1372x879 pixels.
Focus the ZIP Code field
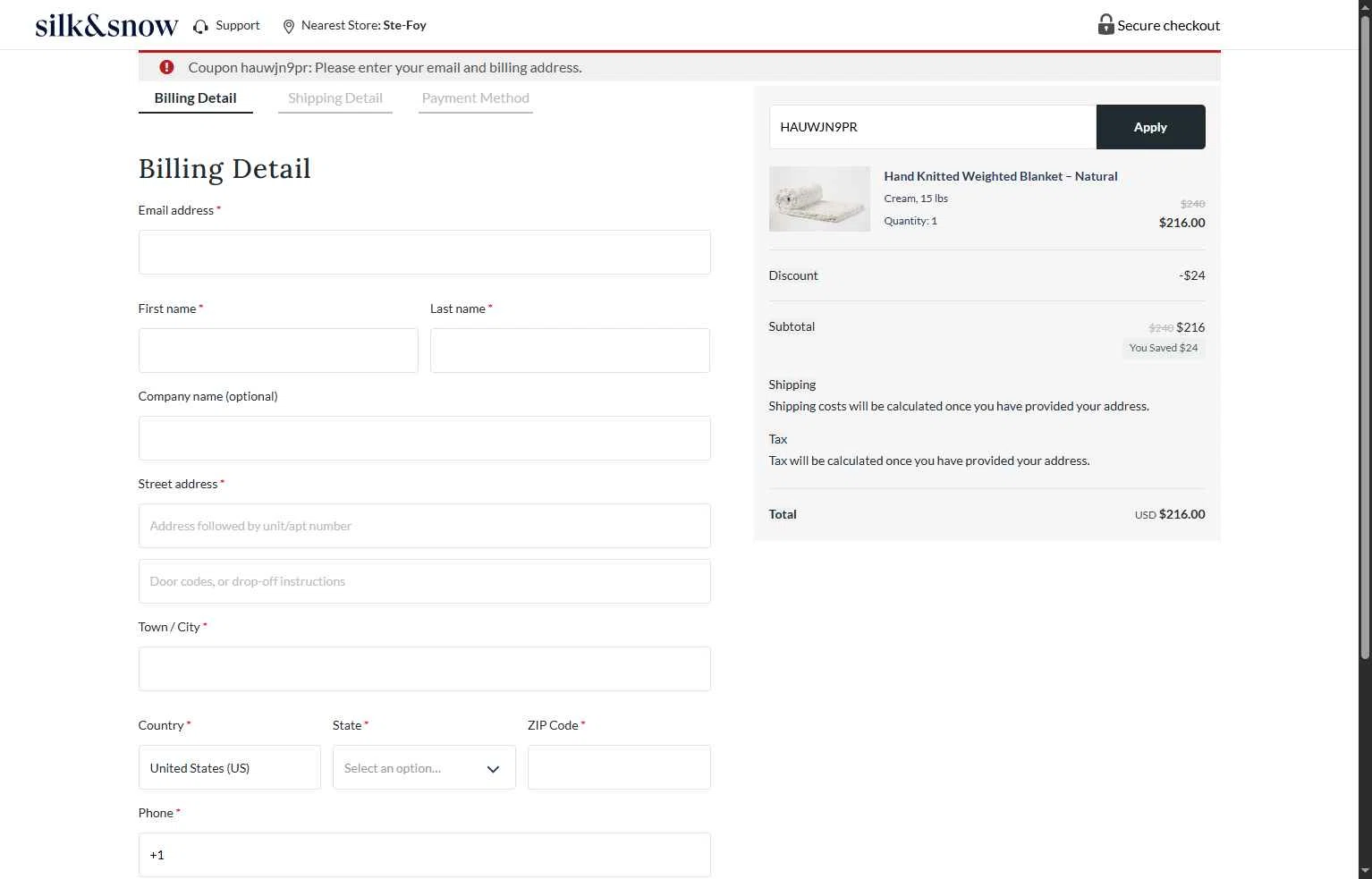(x=619, y=767)
